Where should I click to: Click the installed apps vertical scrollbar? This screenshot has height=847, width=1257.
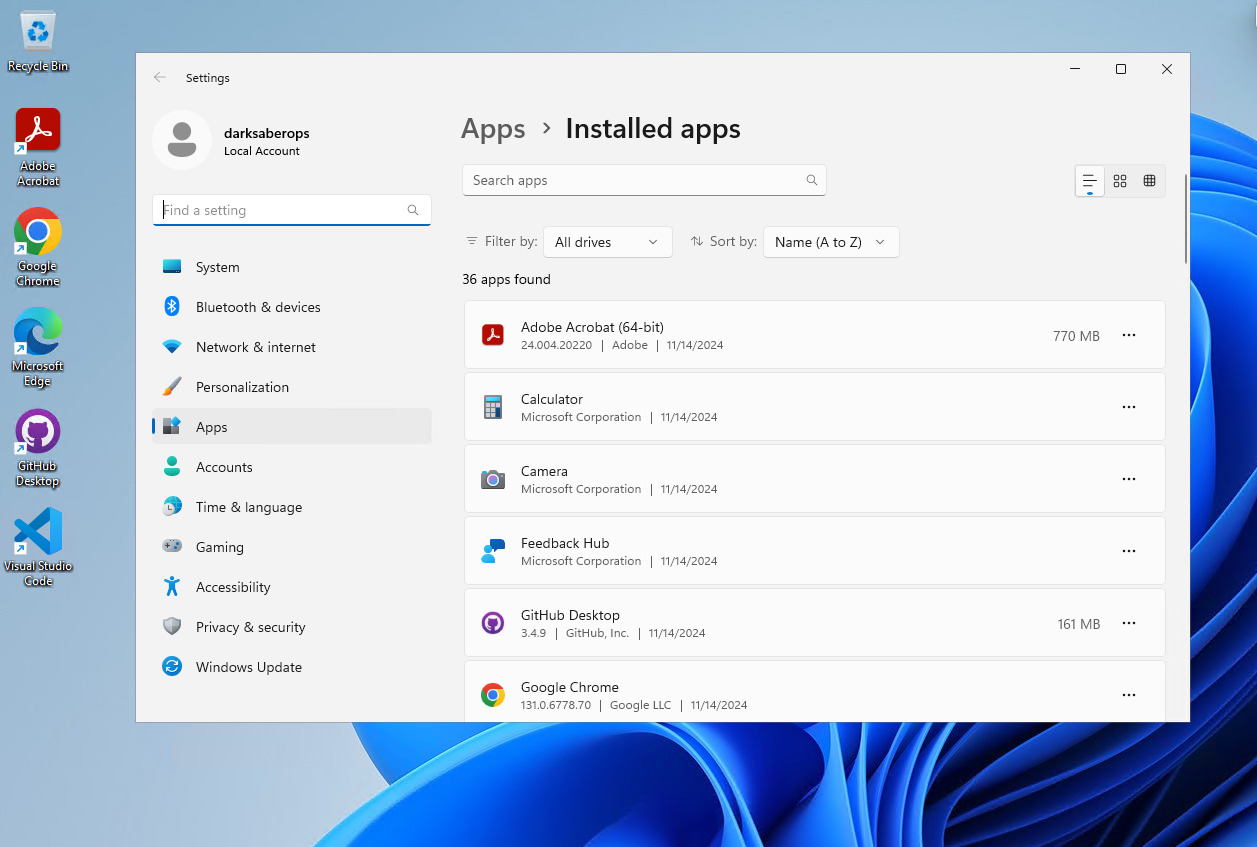tap(1186, 220)
